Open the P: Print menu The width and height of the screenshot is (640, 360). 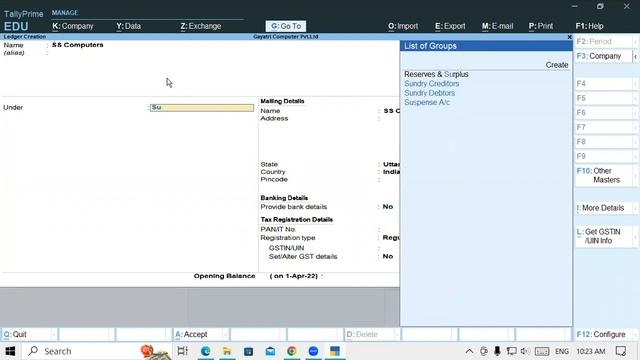(541, 26)
